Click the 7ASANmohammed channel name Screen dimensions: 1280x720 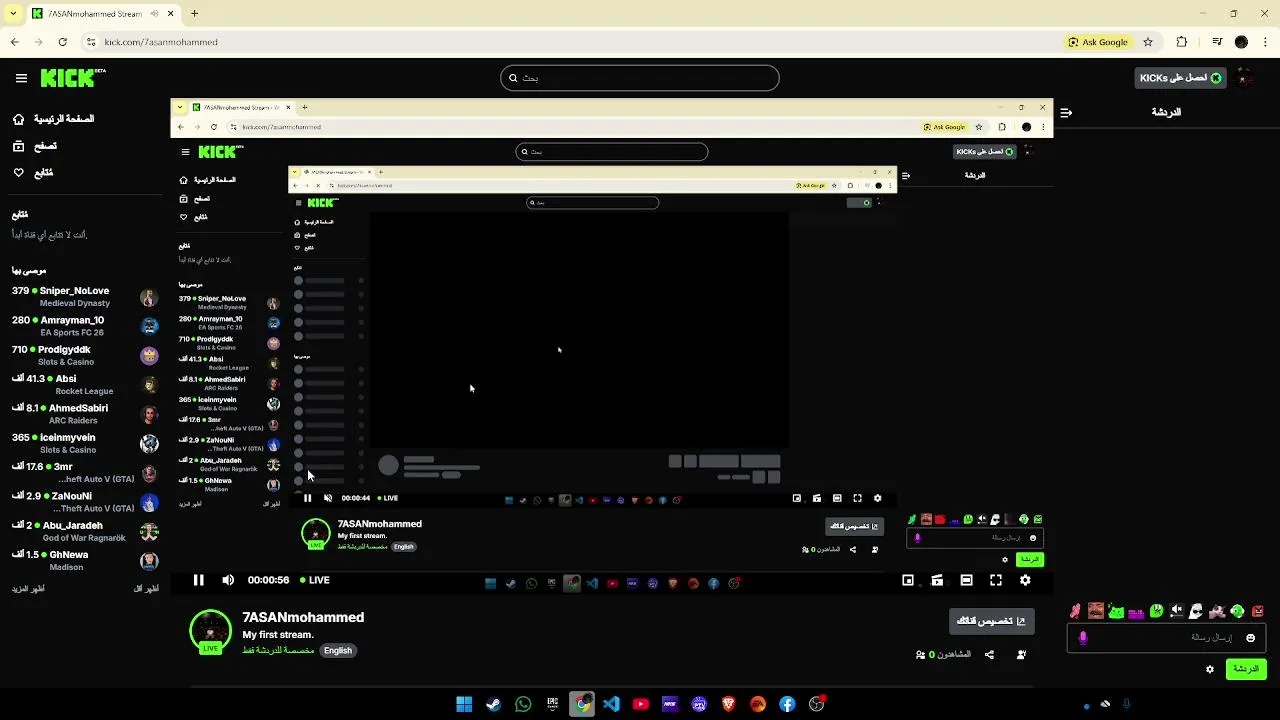coord(303,617)
